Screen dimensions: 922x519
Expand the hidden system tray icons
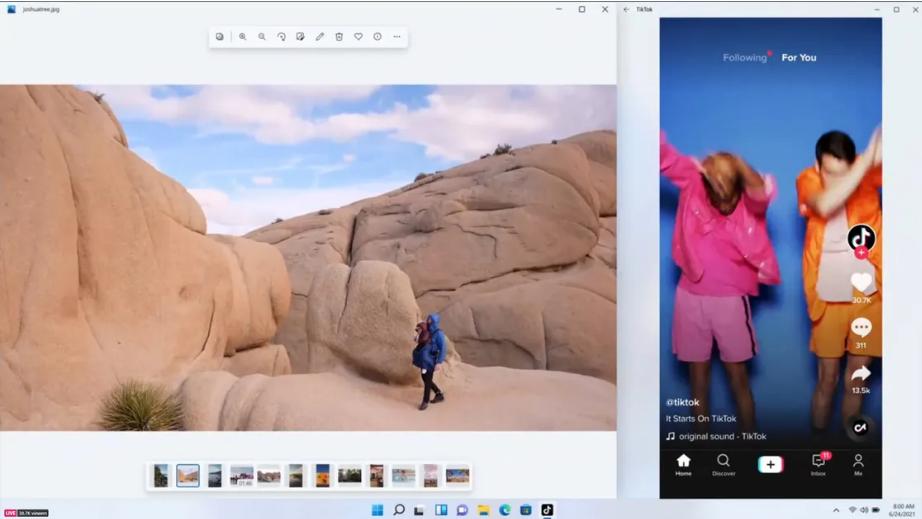(x=836, y=510)
